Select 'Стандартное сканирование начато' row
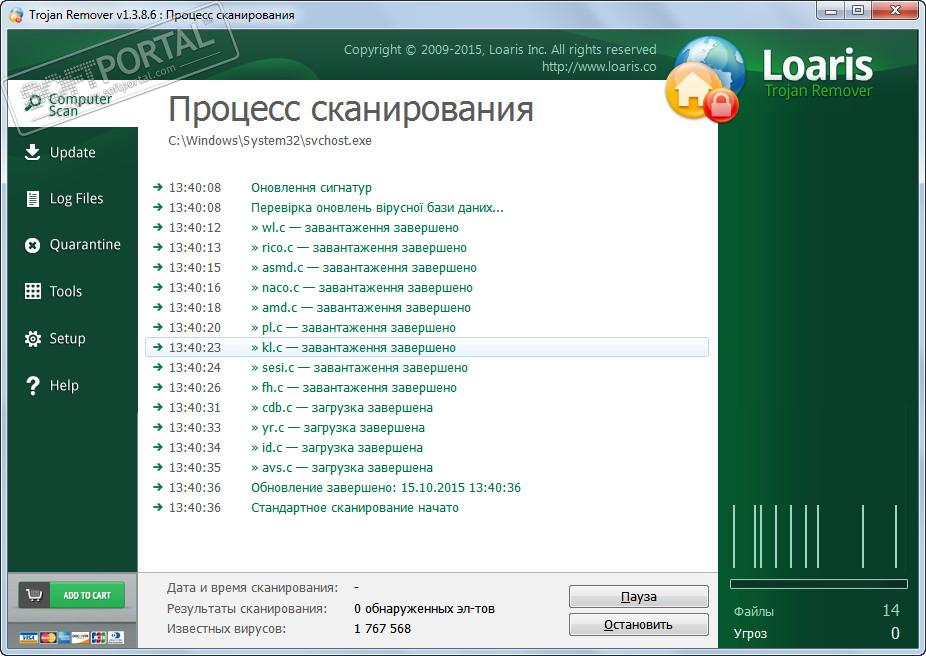Viewport: 926px width, 656px height. (x=426, y=508)
